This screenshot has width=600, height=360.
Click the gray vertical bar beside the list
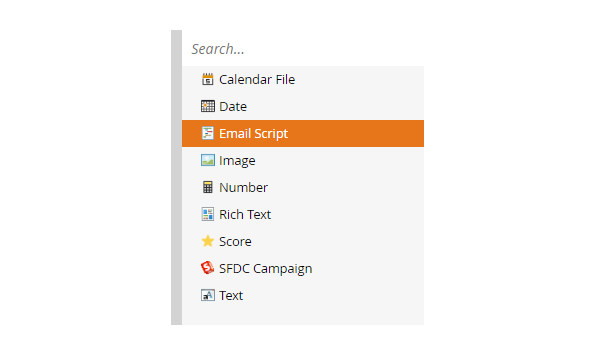tap(176, 178)
